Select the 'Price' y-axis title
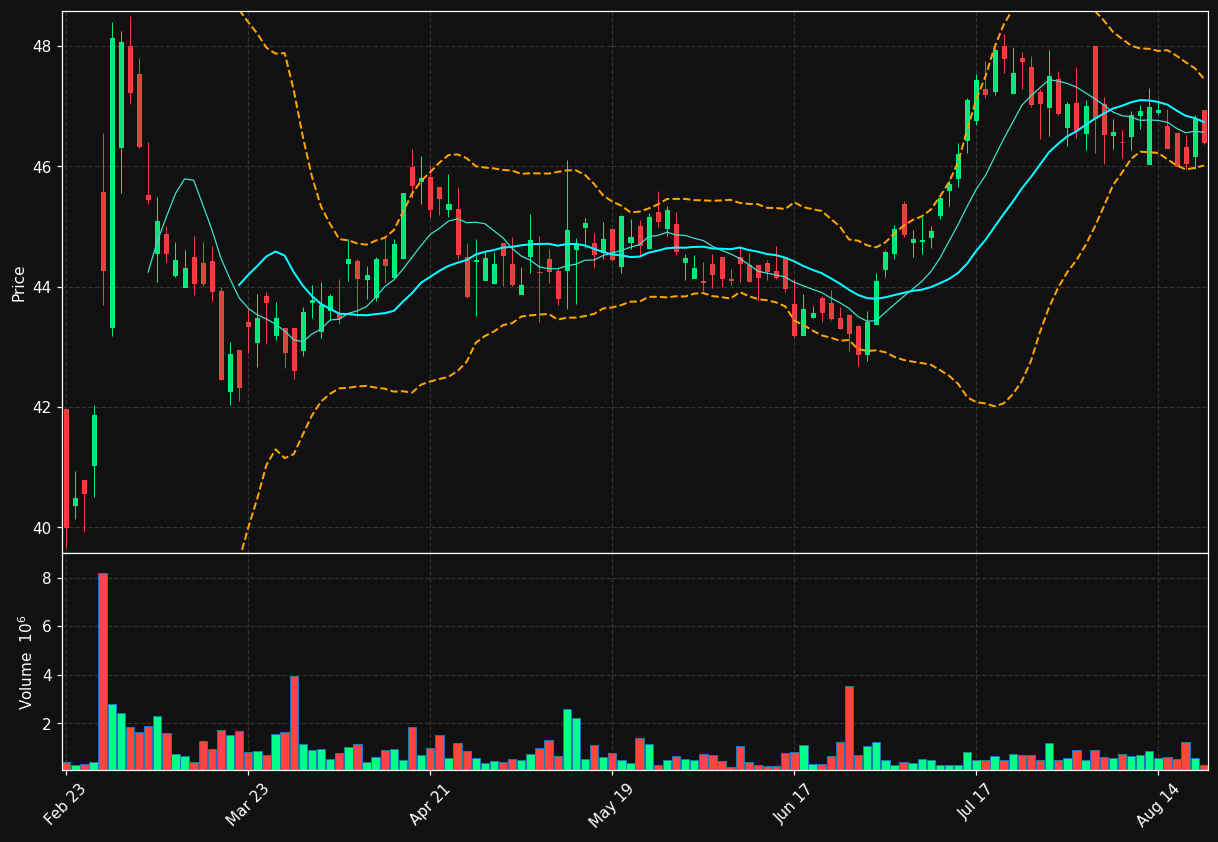Image resolution: width=1218 pixels, height=842 pixels. tap(19, 283)
